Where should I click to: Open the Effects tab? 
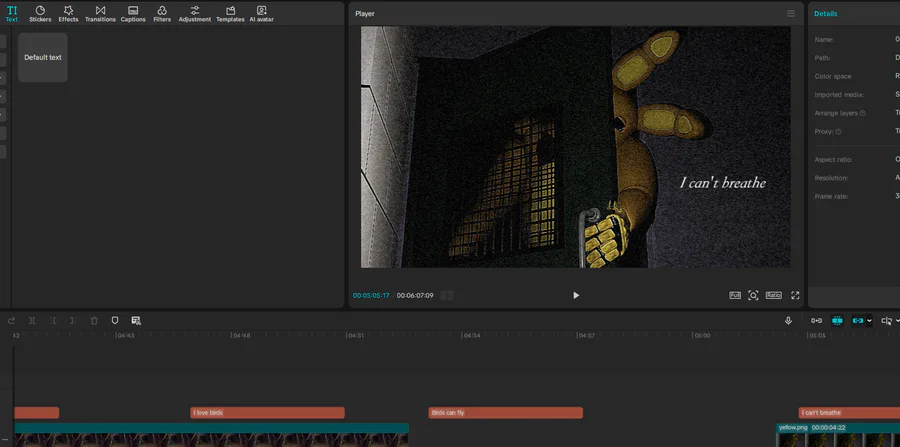click(68, 14)
